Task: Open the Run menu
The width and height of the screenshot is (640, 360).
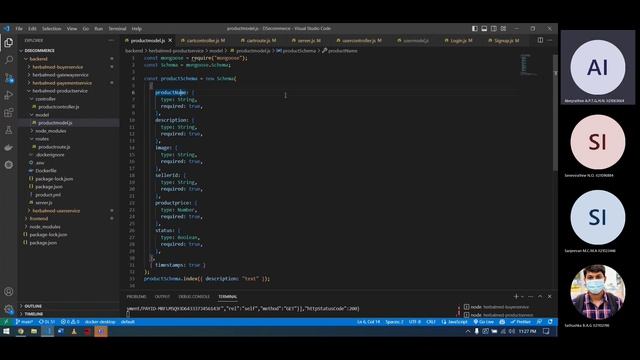Action: (98, 29)
